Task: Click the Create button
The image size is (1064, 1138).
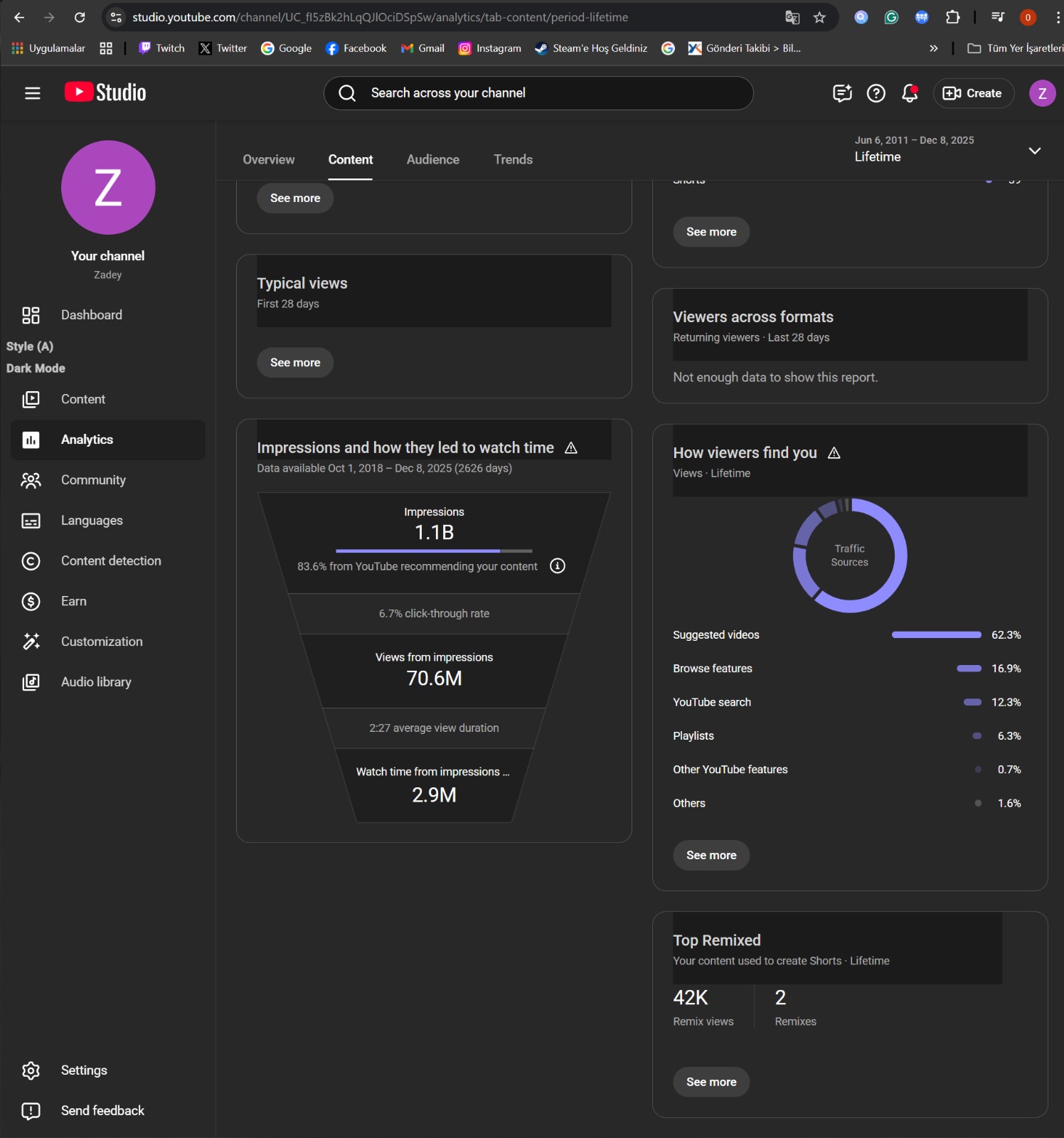Action: [973, 93]
